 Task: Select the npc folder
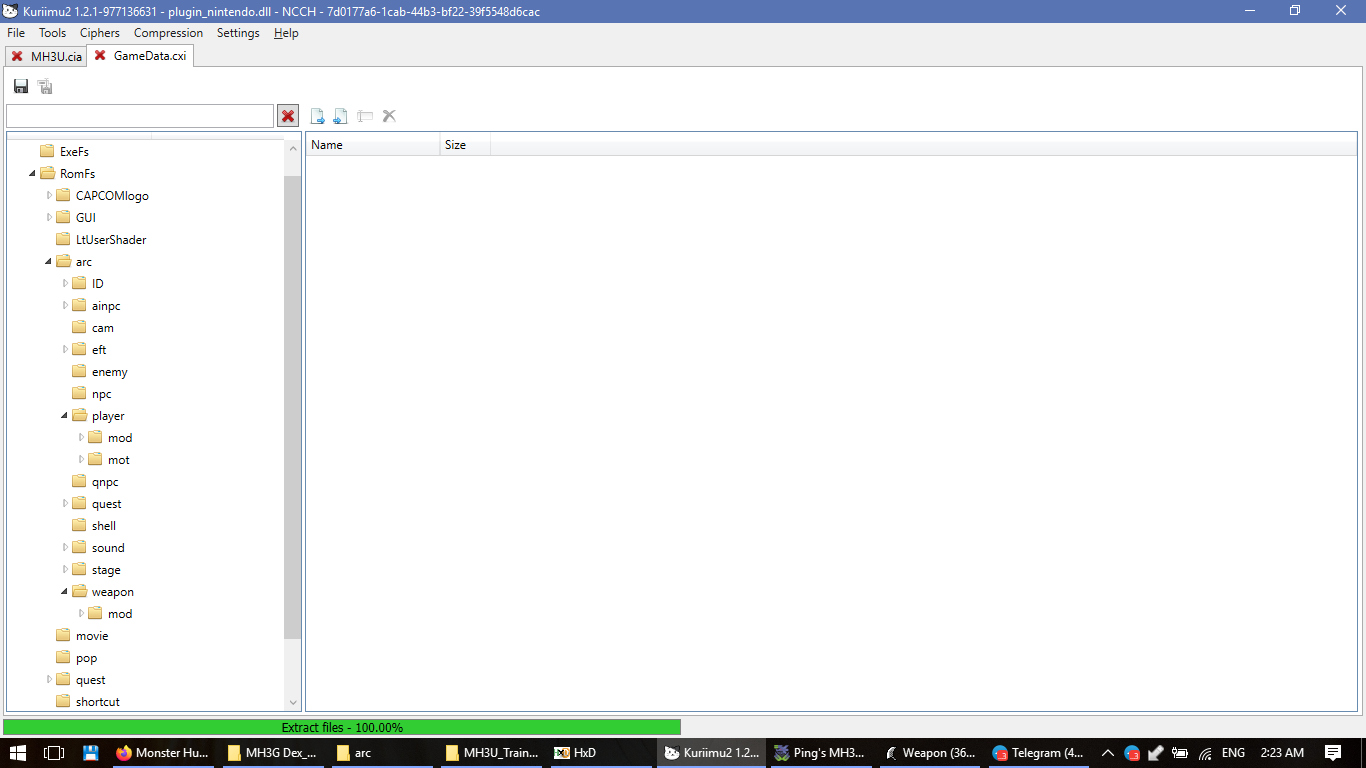[x=101, y=394]
